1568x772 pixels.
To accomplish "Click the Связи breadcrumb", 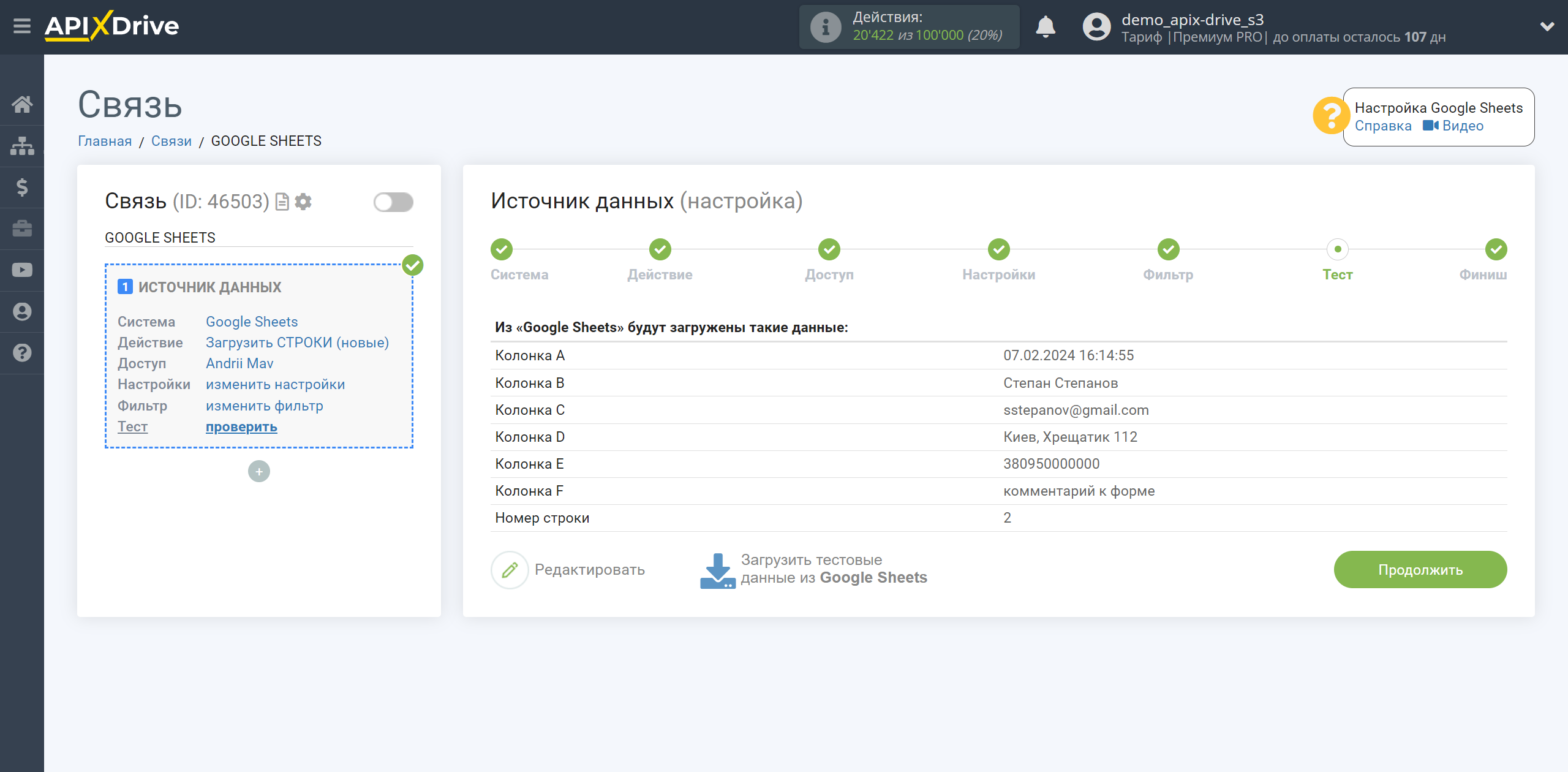I will 171,142.
